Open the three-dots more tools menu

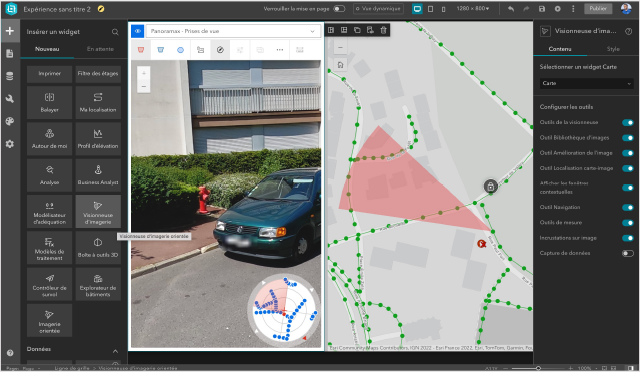280,50
